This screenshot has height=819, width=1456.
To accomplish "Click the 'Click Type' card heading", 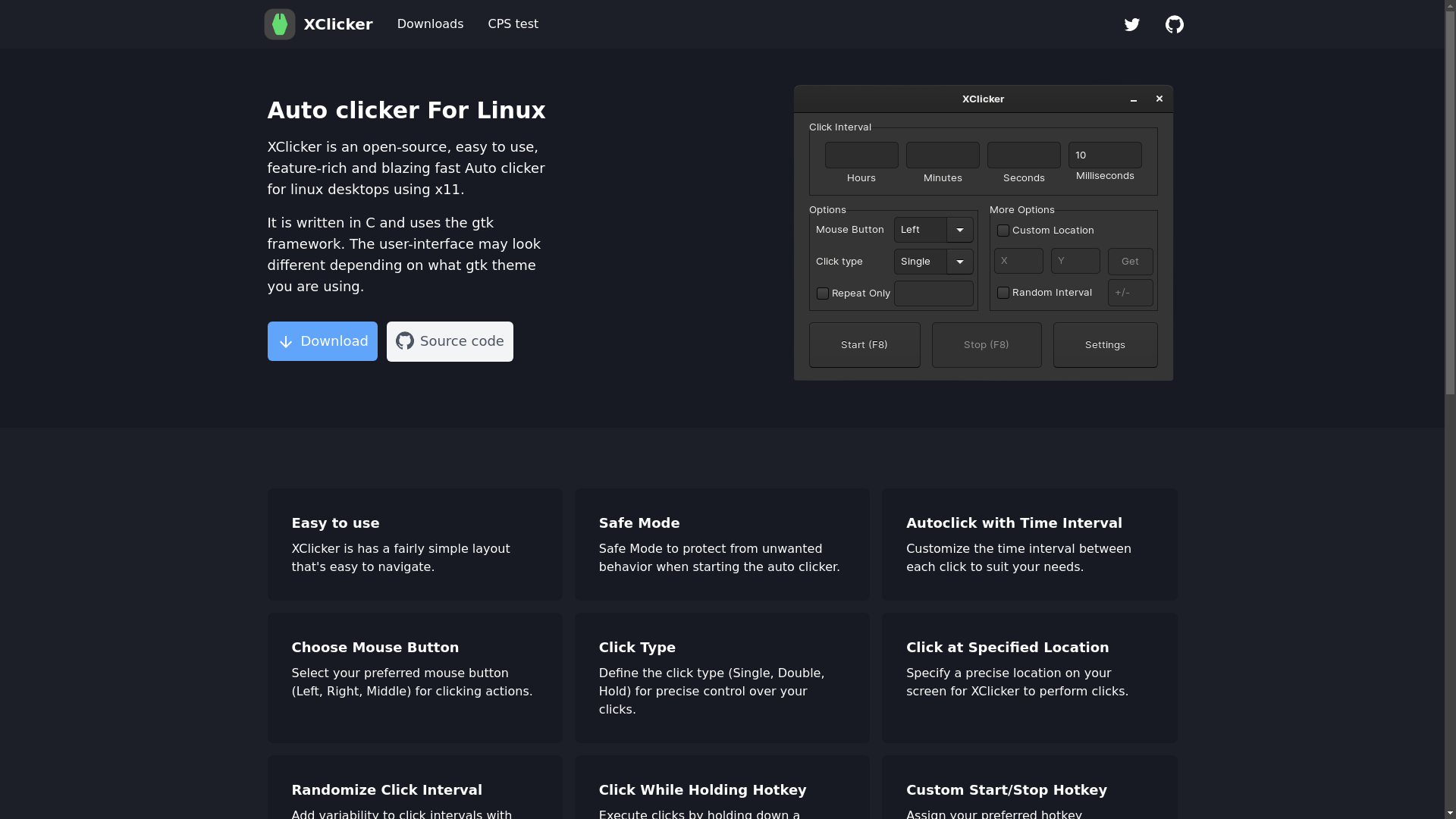I will (x=637, y=648).
